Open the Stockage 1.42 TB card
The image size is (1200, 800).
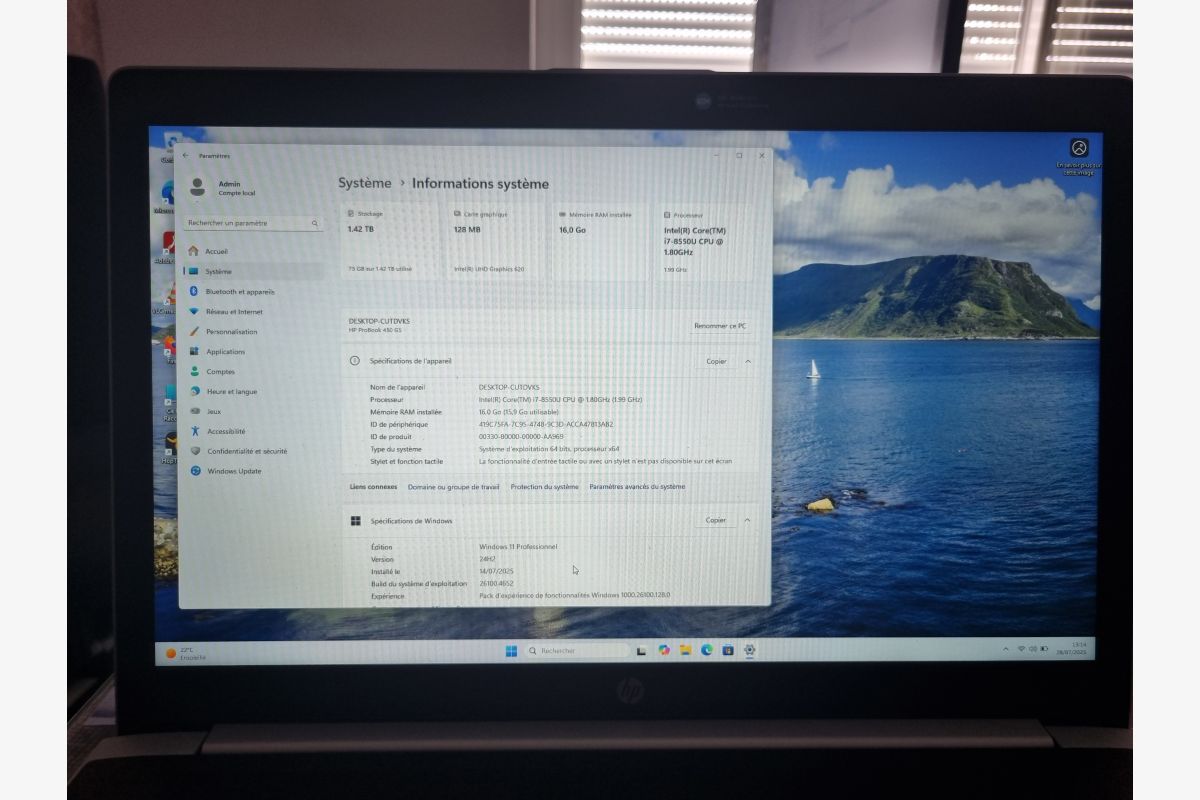point(391,242)
